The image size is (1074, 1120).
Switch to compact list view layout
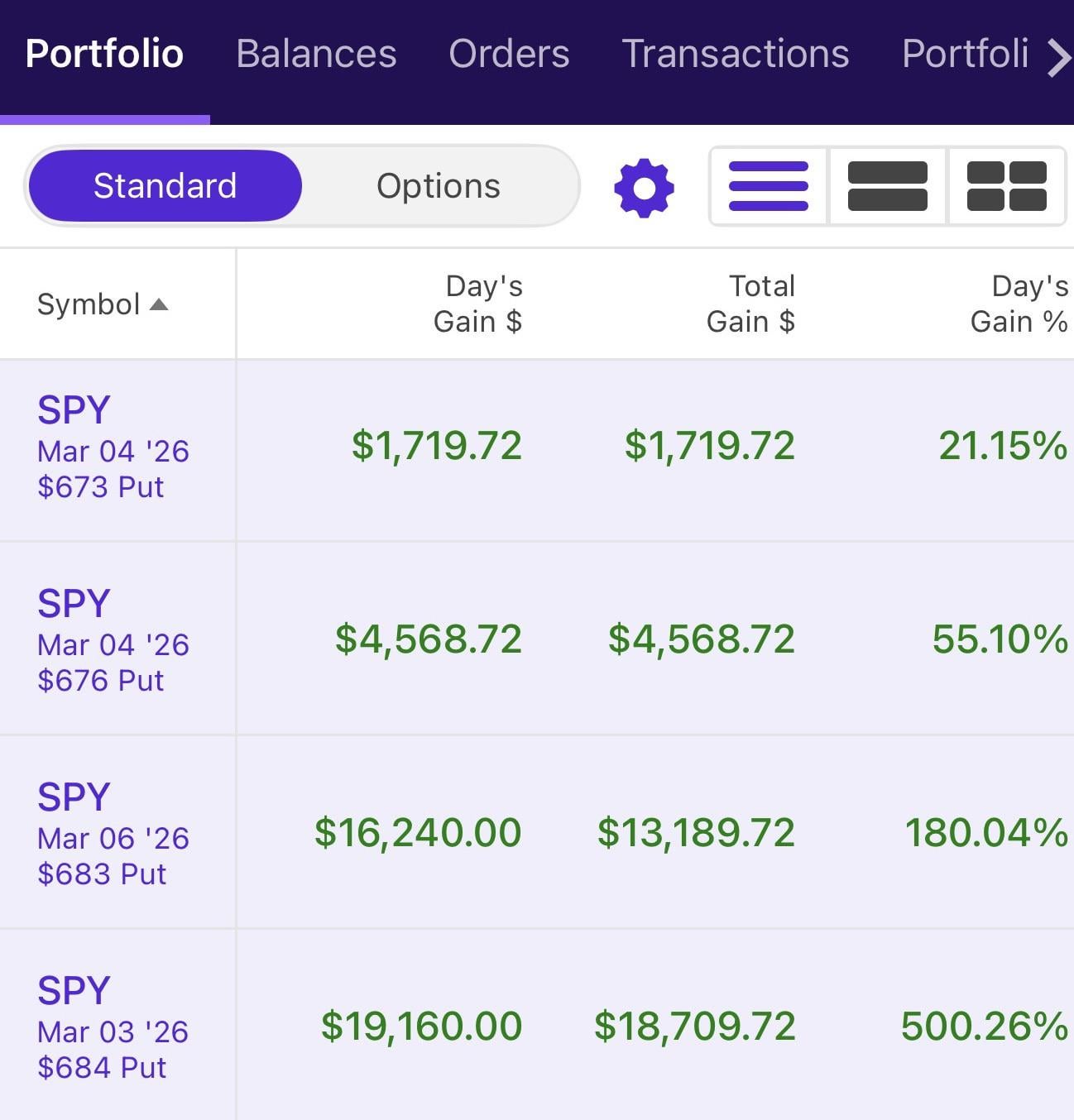click(769, 186)
